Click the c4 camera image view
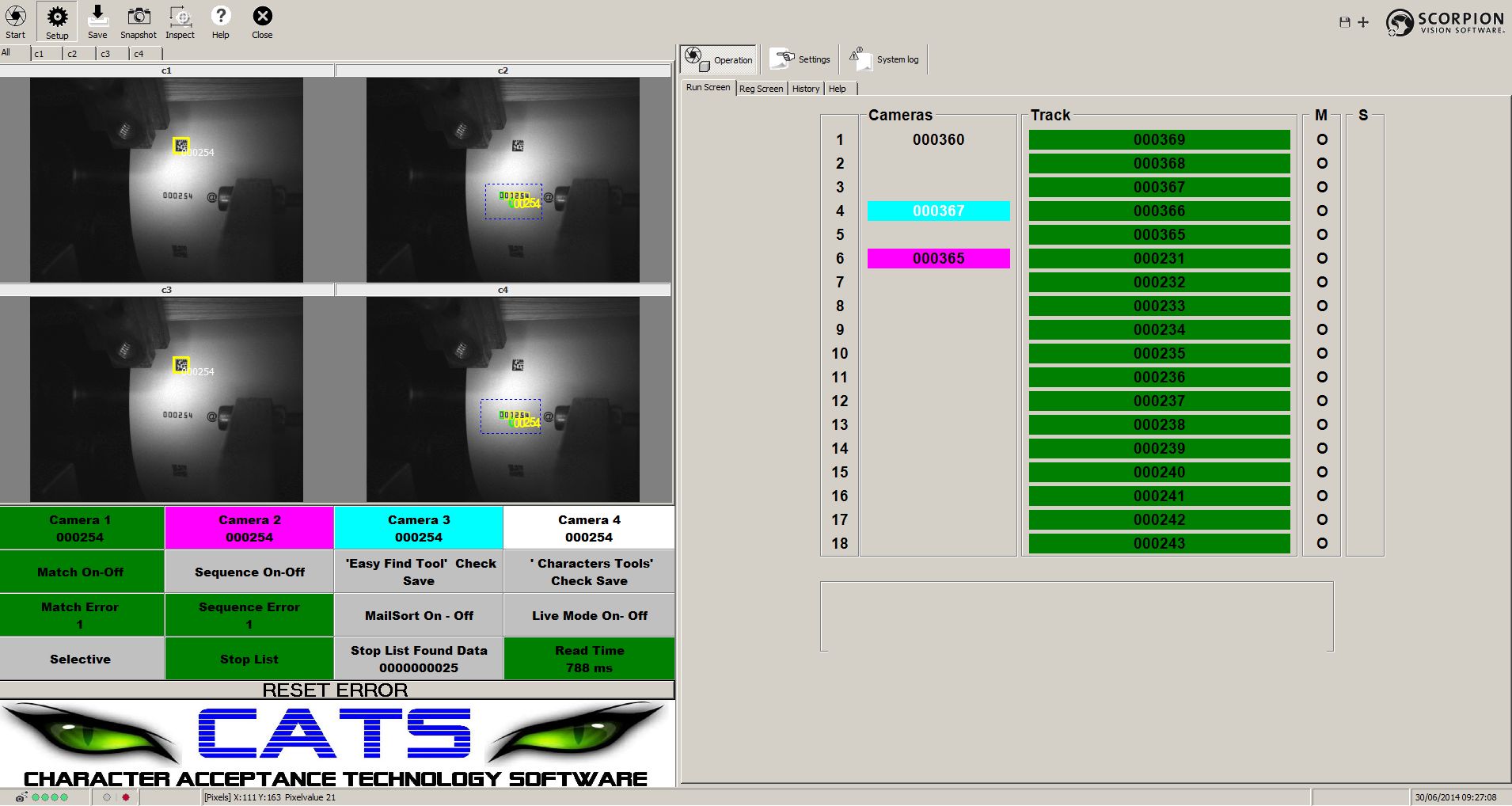Screen dimensions: 1512x806 [503, 399]
